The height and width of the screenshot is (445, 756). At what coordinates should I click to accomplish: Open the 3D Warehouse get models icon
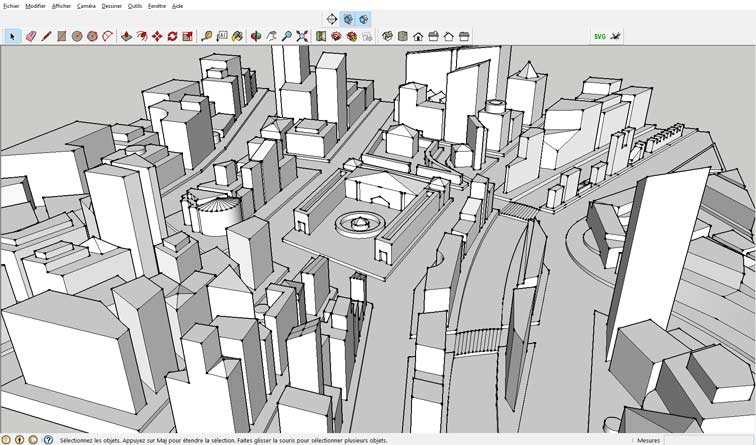tap(336, 36)
